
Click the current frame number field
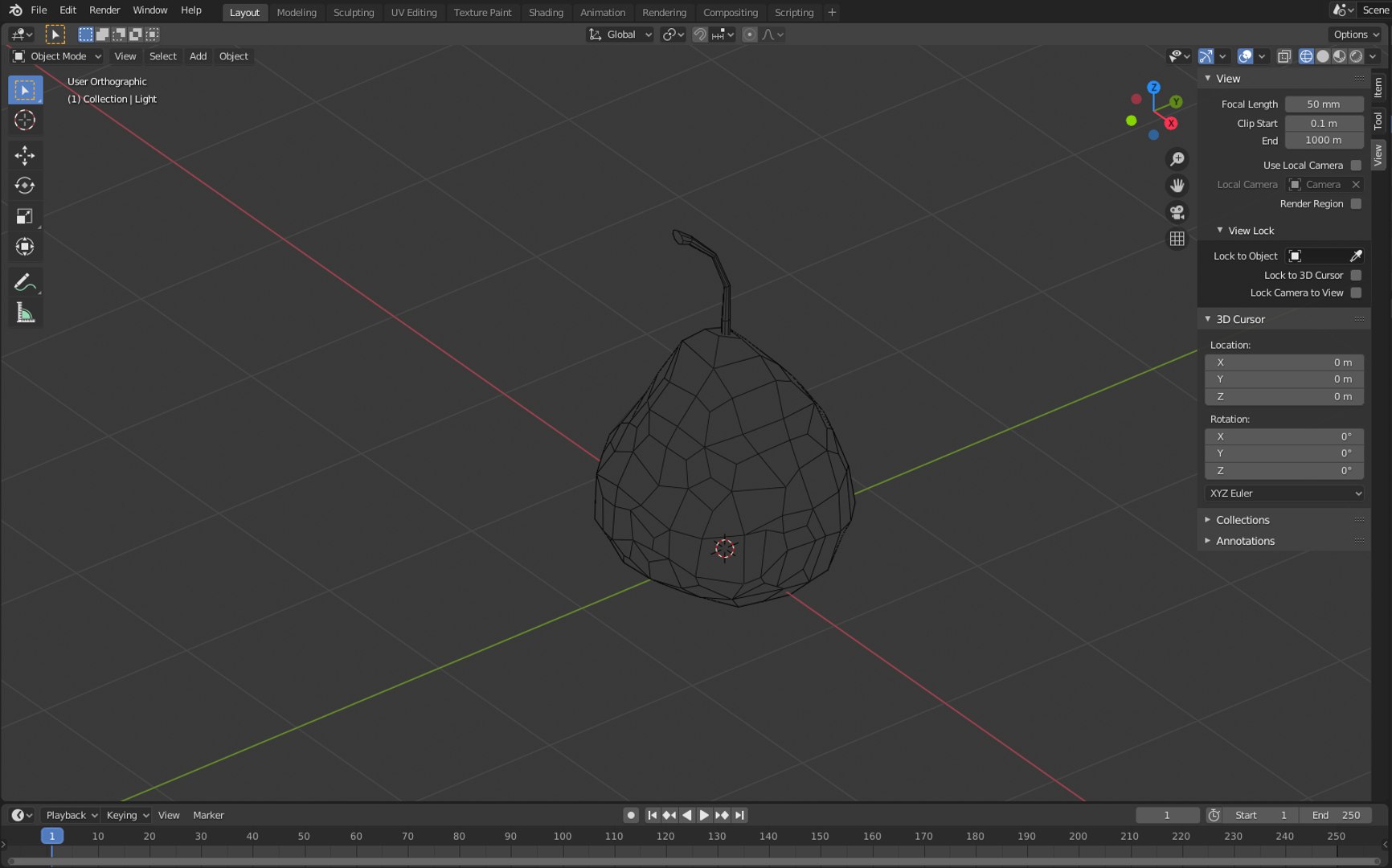[x=1167, y=815]
